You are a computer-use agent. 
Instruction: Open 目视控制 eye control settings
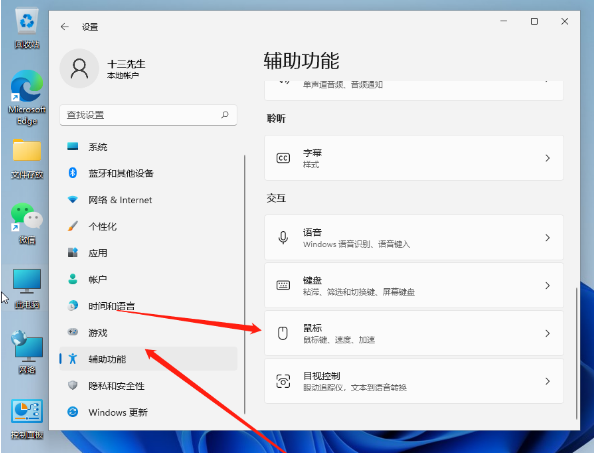(414, 381)
